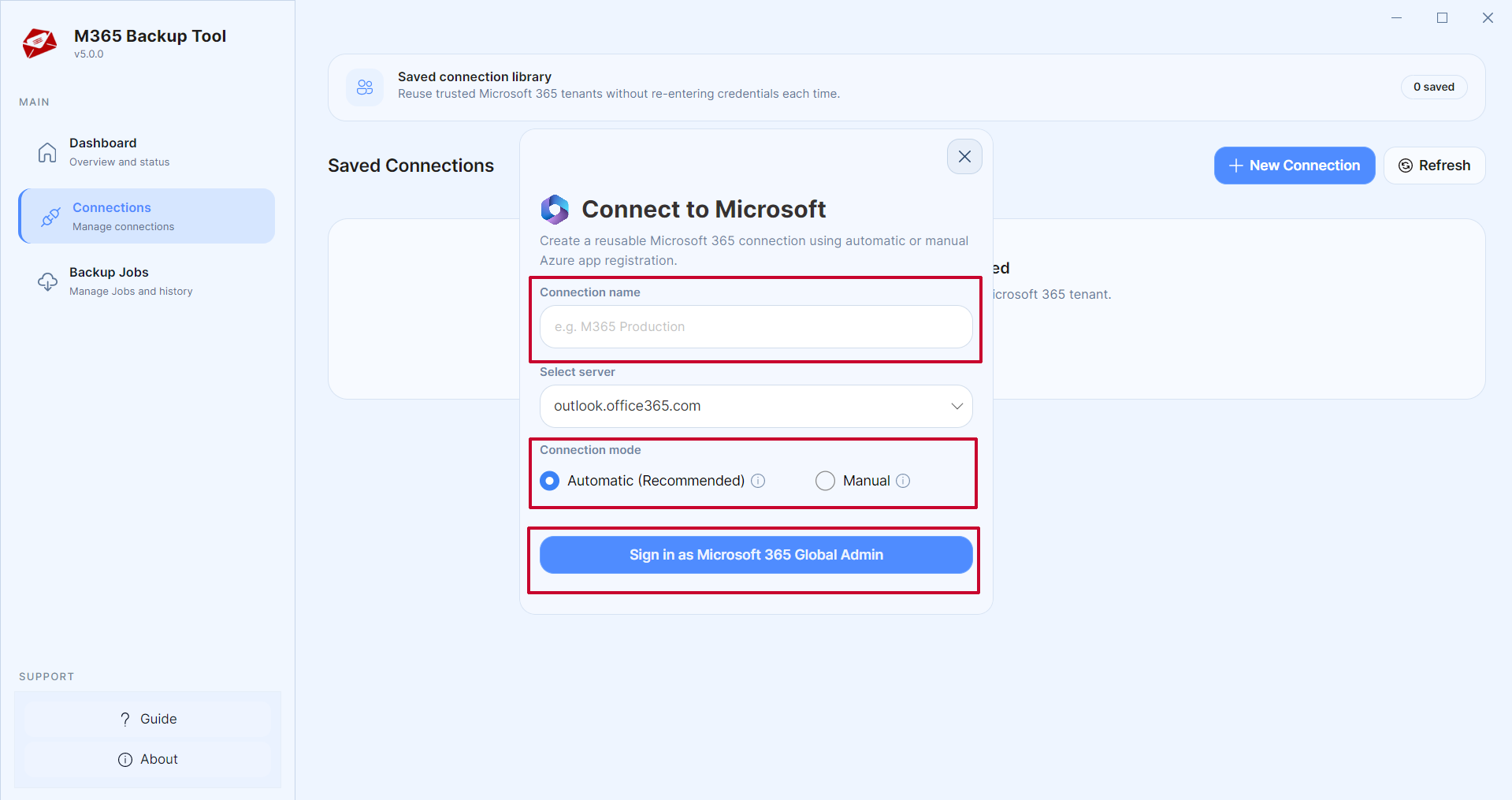Image resolution: width=1512 pixels, height=800 pixels.
Task: Close the application window
Action: 1488,17
